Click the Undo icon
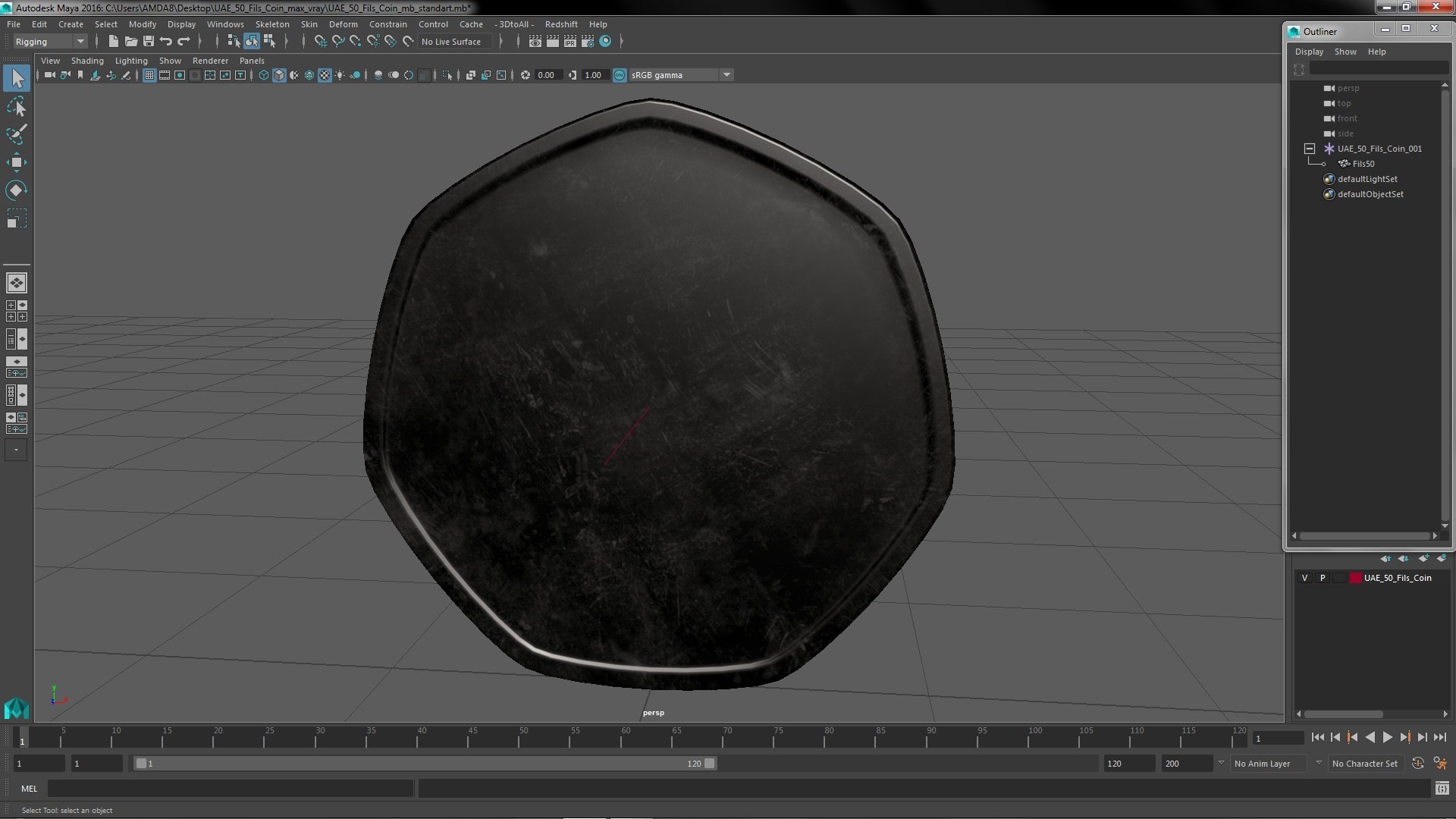Image resolution: width=1456 pixels, height=819 pixels. point(166,42)
